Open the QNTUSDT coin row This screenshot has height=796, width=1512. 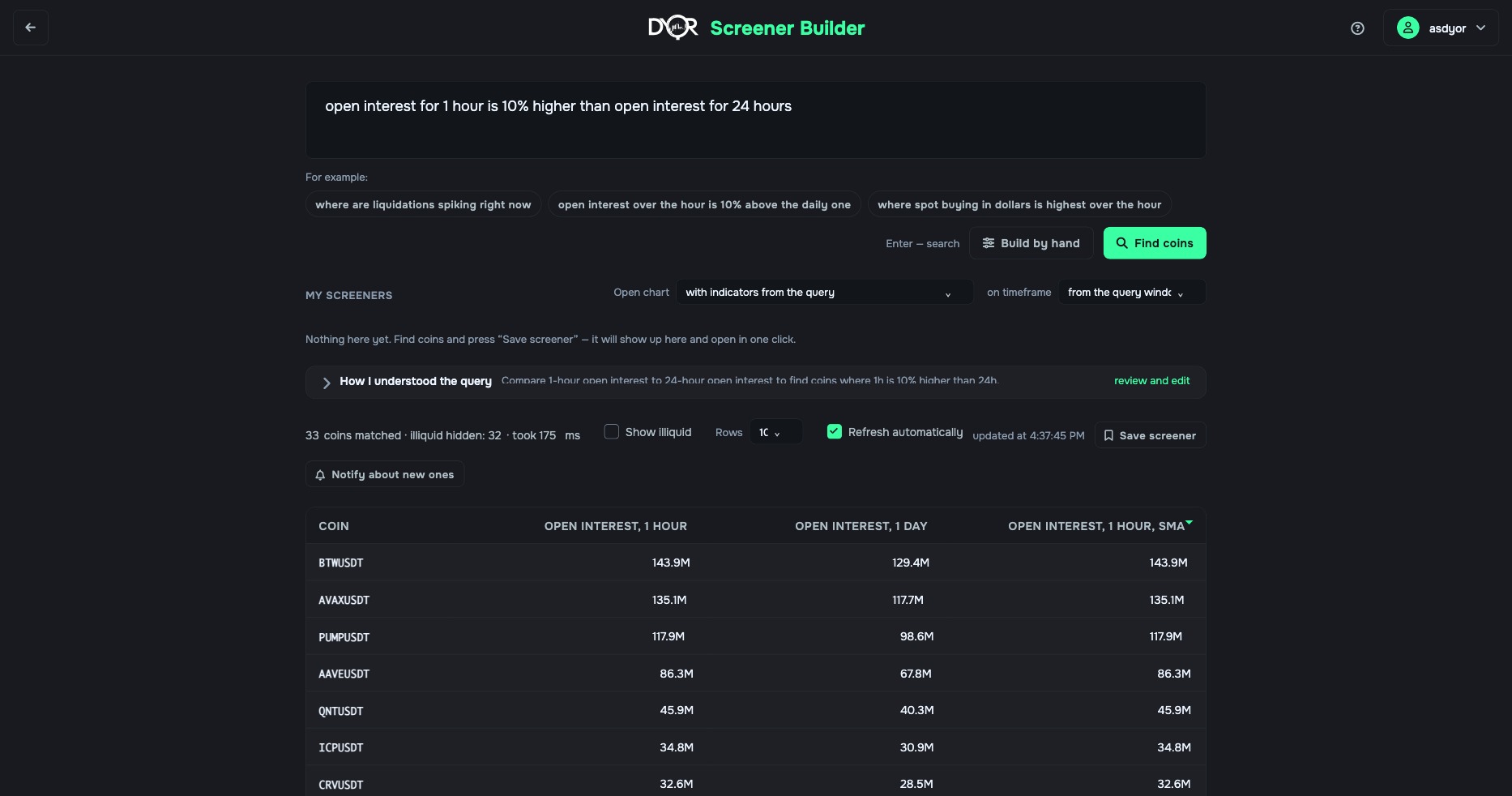756,711
